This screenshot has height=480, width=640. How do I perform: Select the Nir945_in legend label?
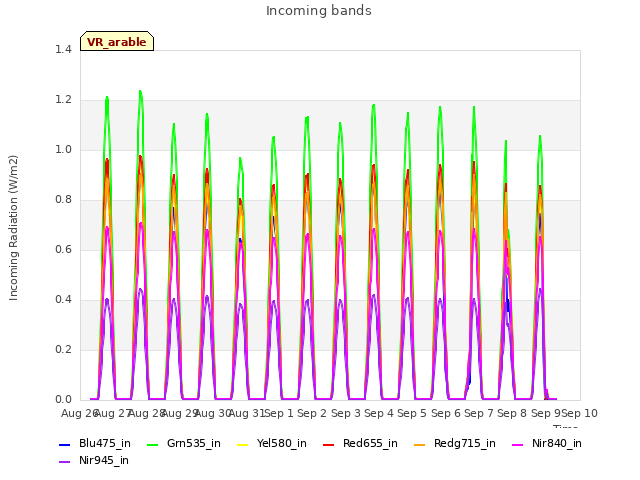[104, 461]
